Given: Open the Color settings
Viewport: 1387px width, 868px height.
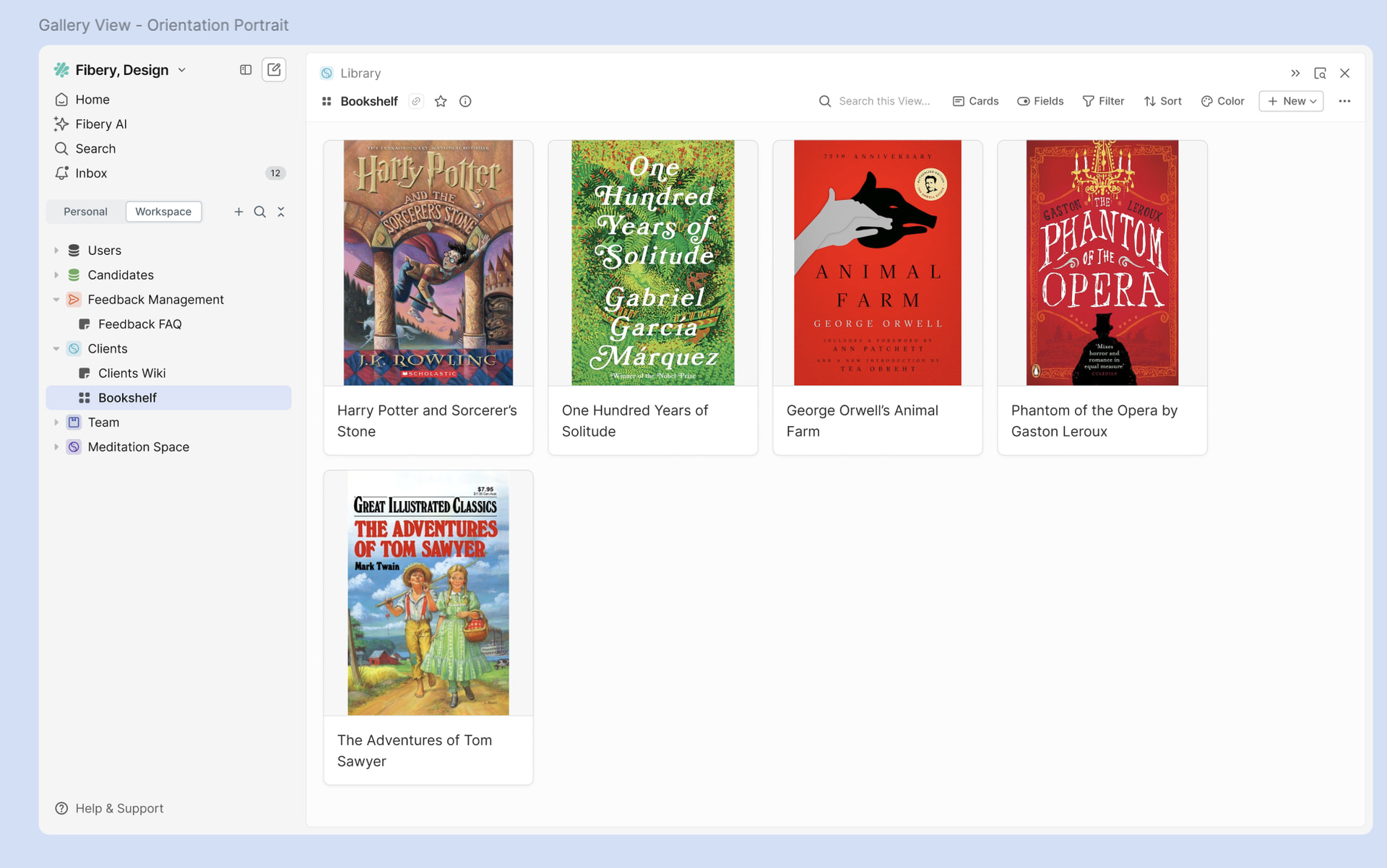Looking at the screenshot, I should (1222, 101).
